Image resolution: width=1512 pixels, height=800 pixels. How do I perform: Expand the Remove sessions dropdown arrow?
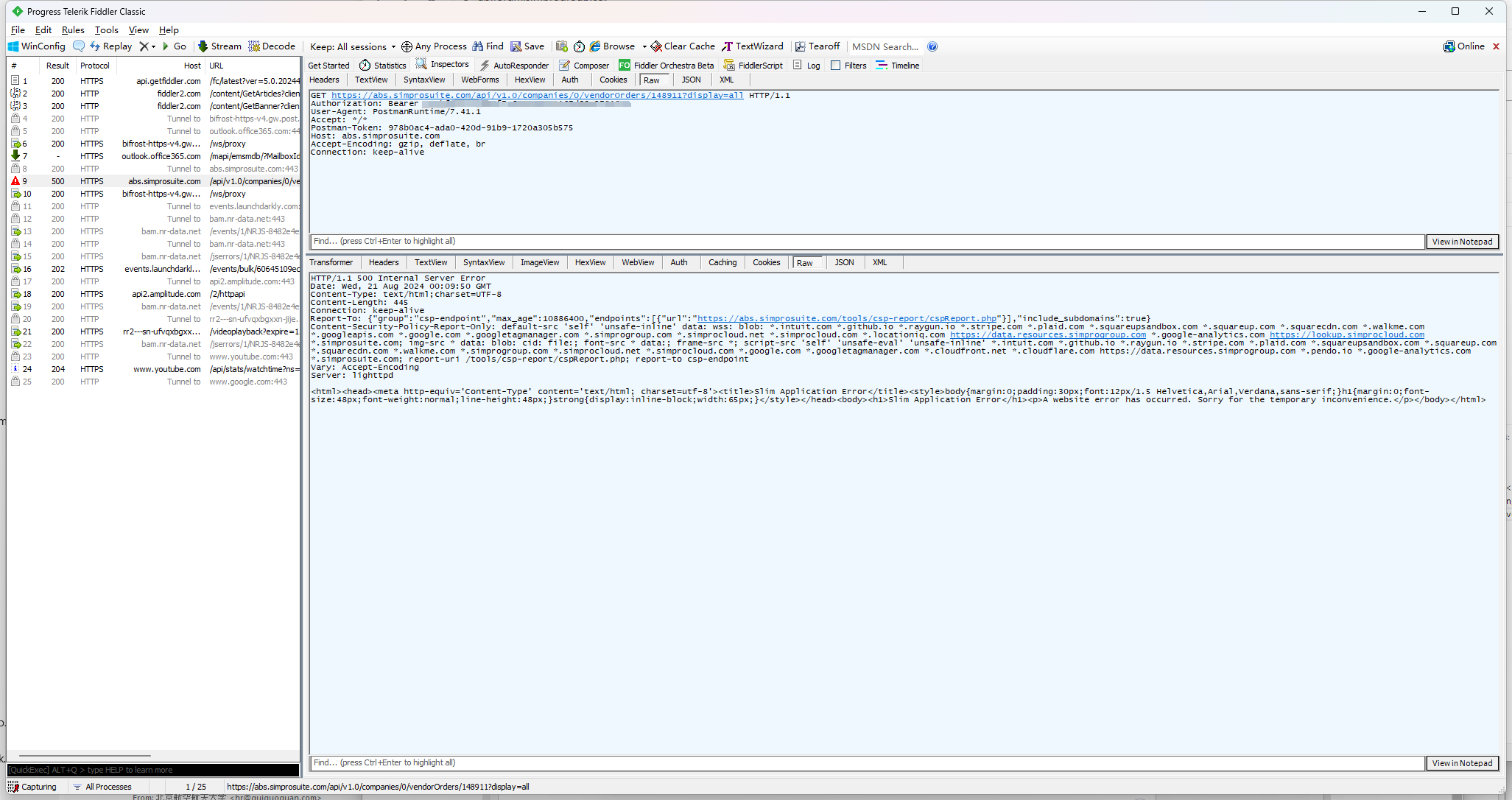click(x=153, y=46)
